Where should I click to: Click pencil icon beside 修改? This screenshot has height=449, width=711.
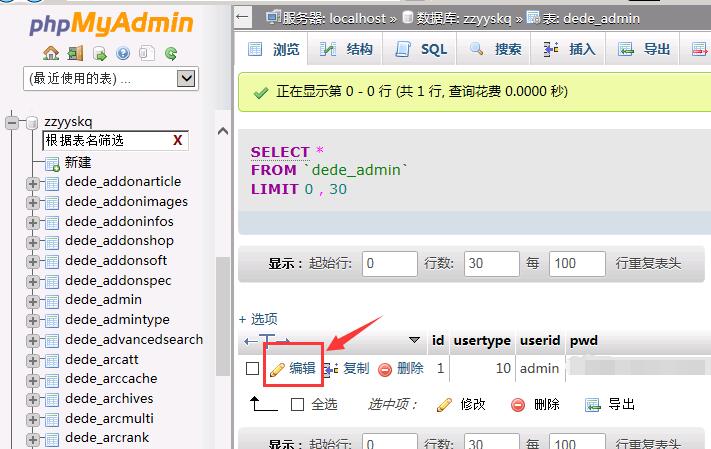(x=444, y=405)
